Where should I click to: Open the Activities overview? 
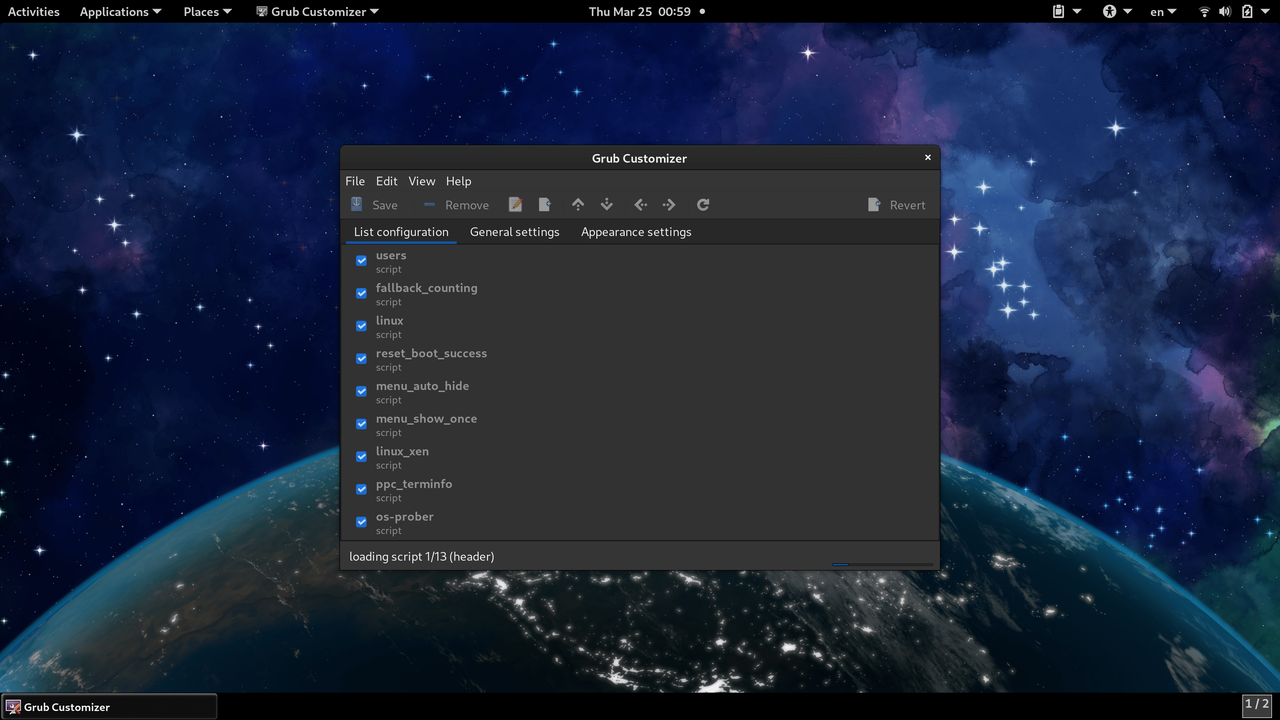point(34,12)
